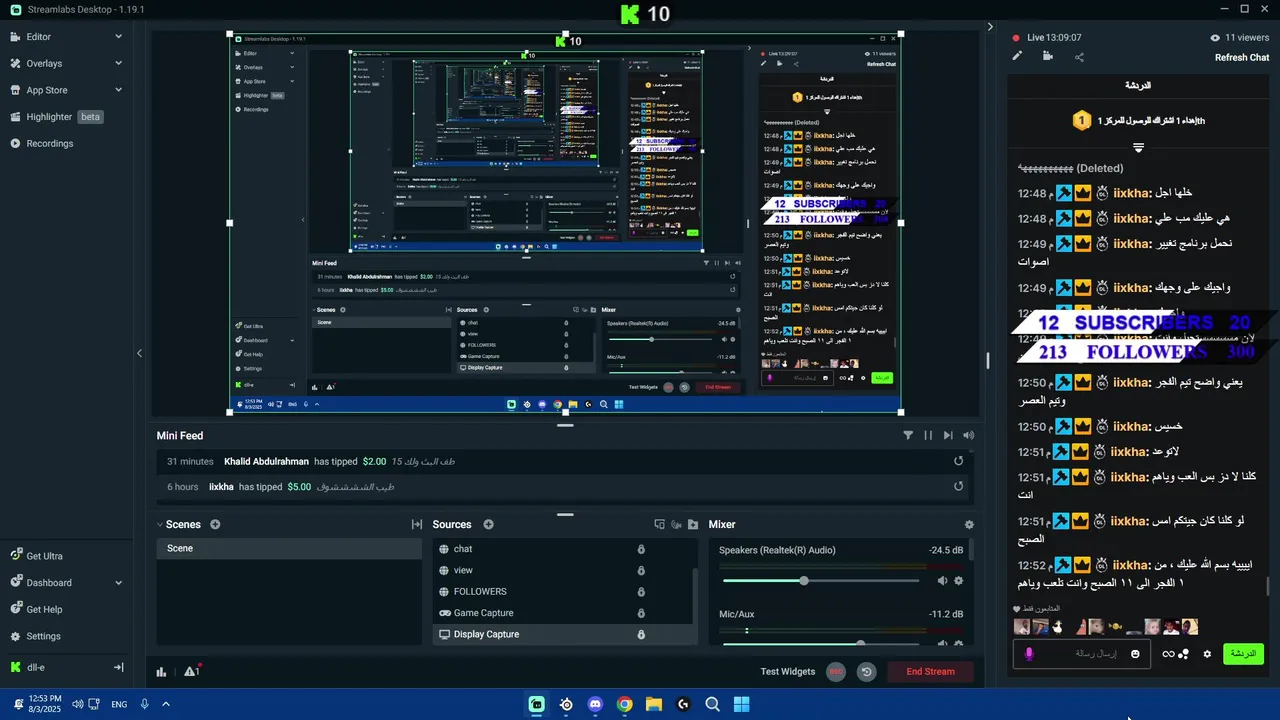
Task: Open the Highlighter beta page
Action: 57,117
